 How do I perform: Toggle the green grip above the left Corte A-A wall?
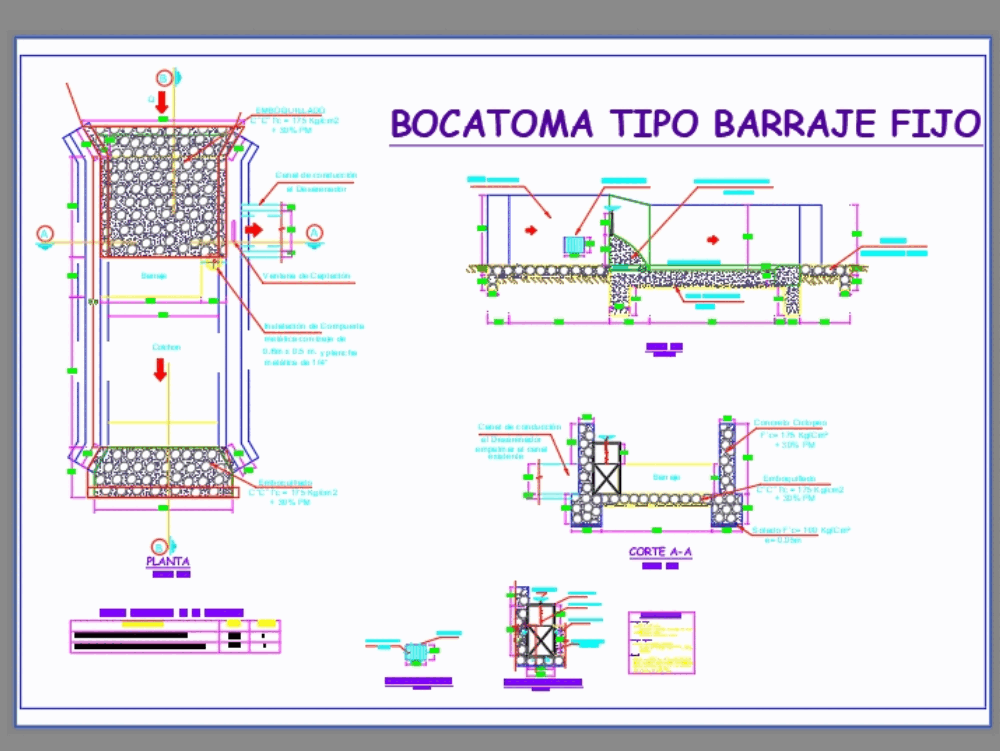click(x=587, y=416)
